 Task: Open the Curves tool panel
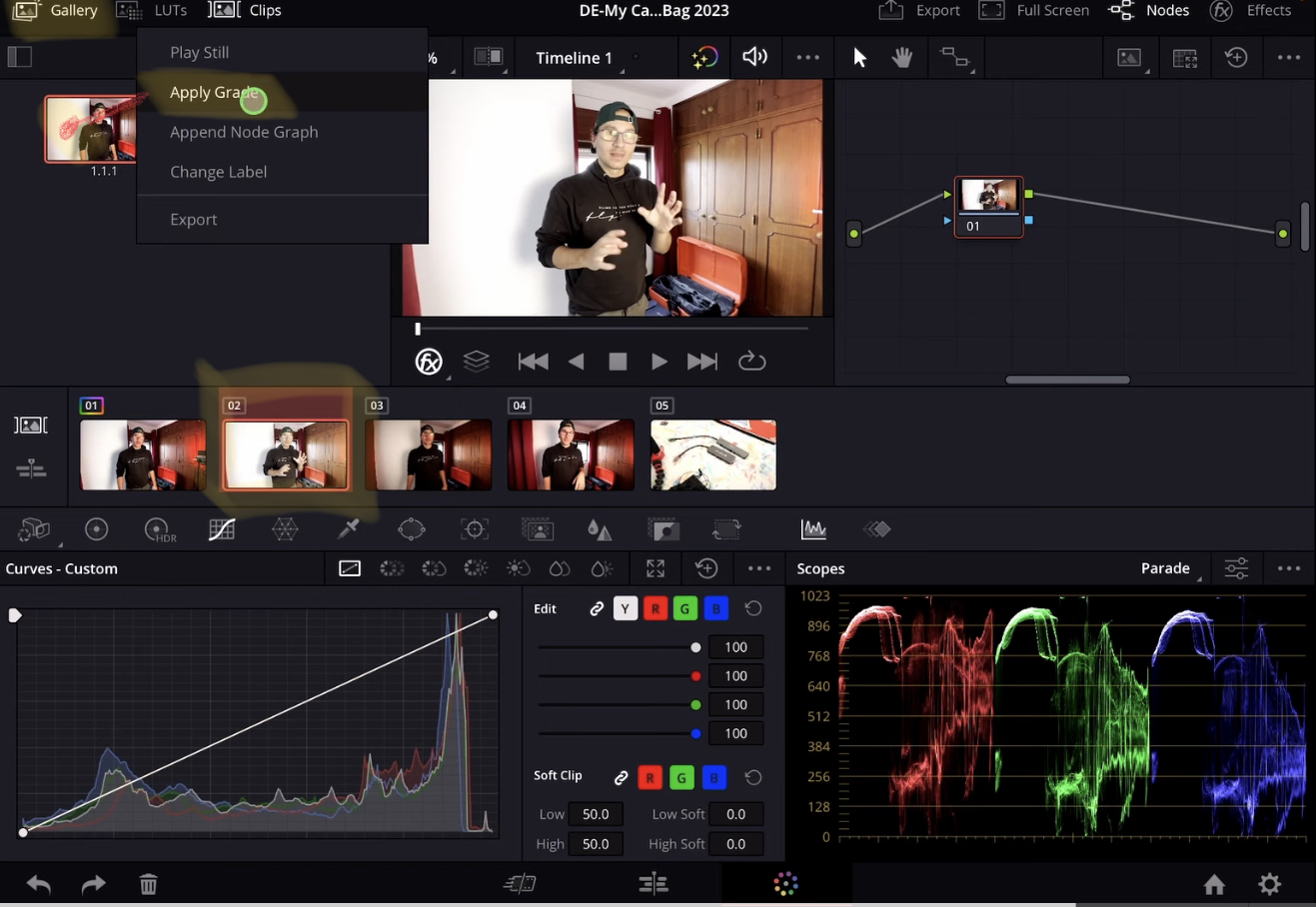pos(222,529)
